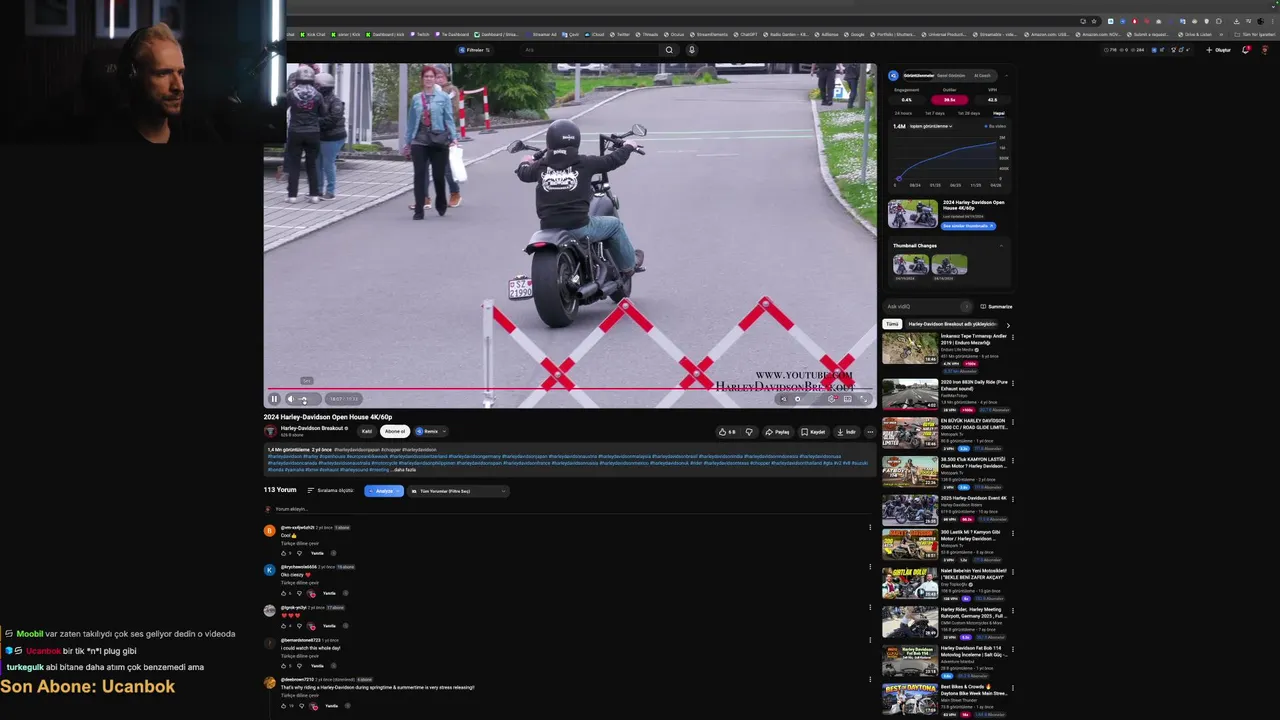Click See similar thumbnails button

[968, 226]
